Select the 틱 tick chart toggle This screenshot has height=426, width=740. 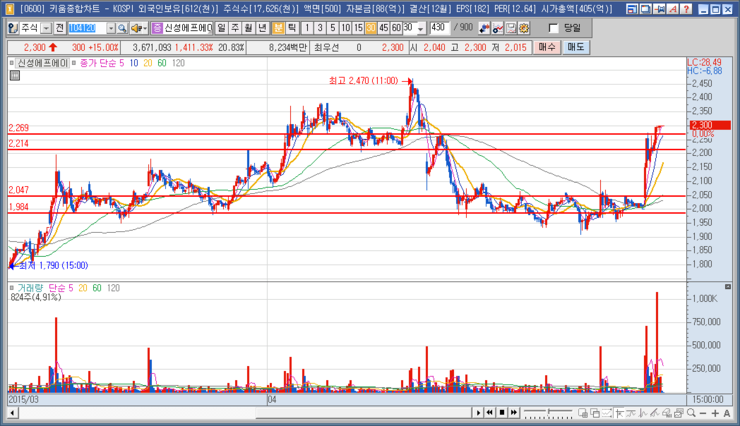[x=292, y=28]
